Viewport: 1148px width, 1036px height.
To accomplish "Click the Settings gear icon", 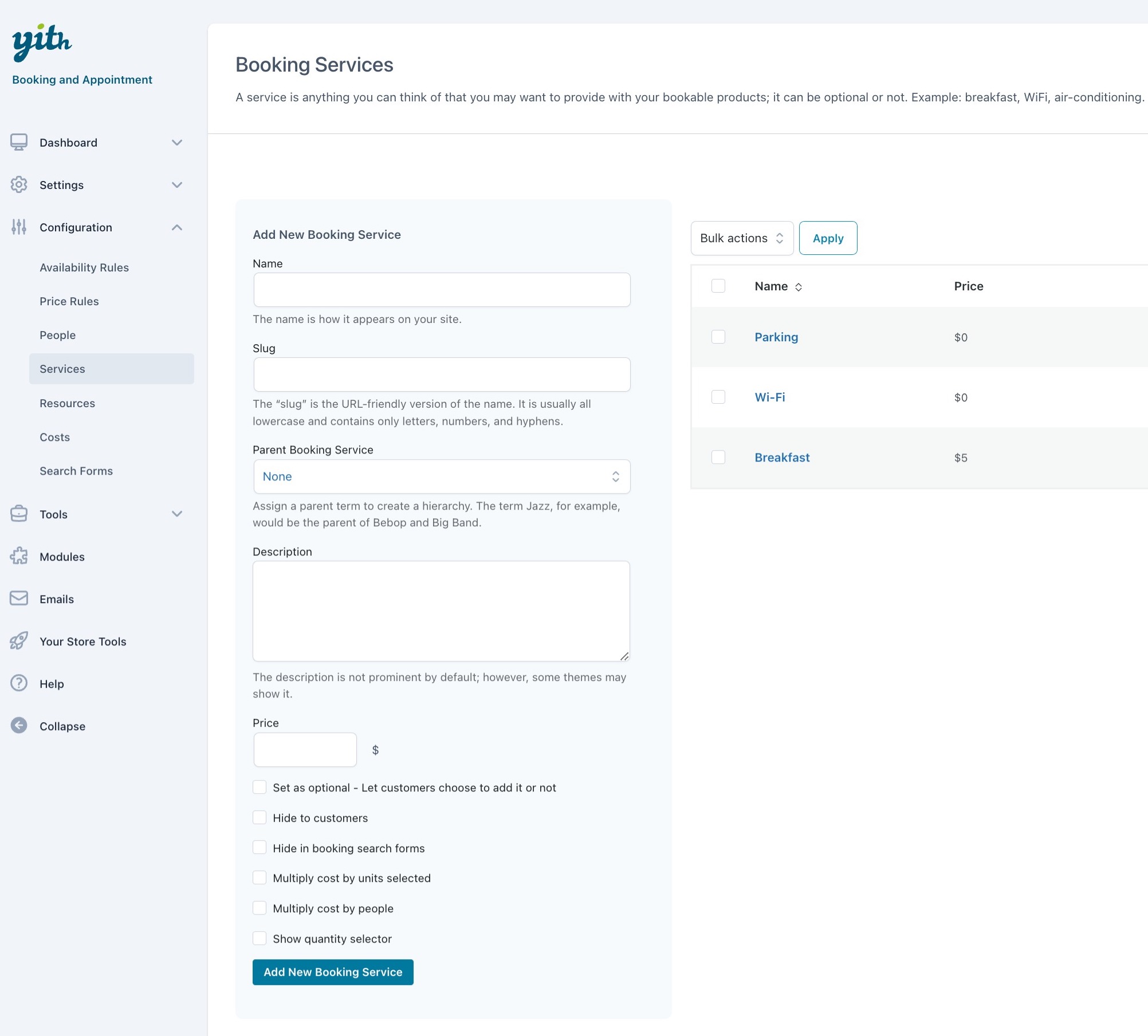I will click(19, 184).
